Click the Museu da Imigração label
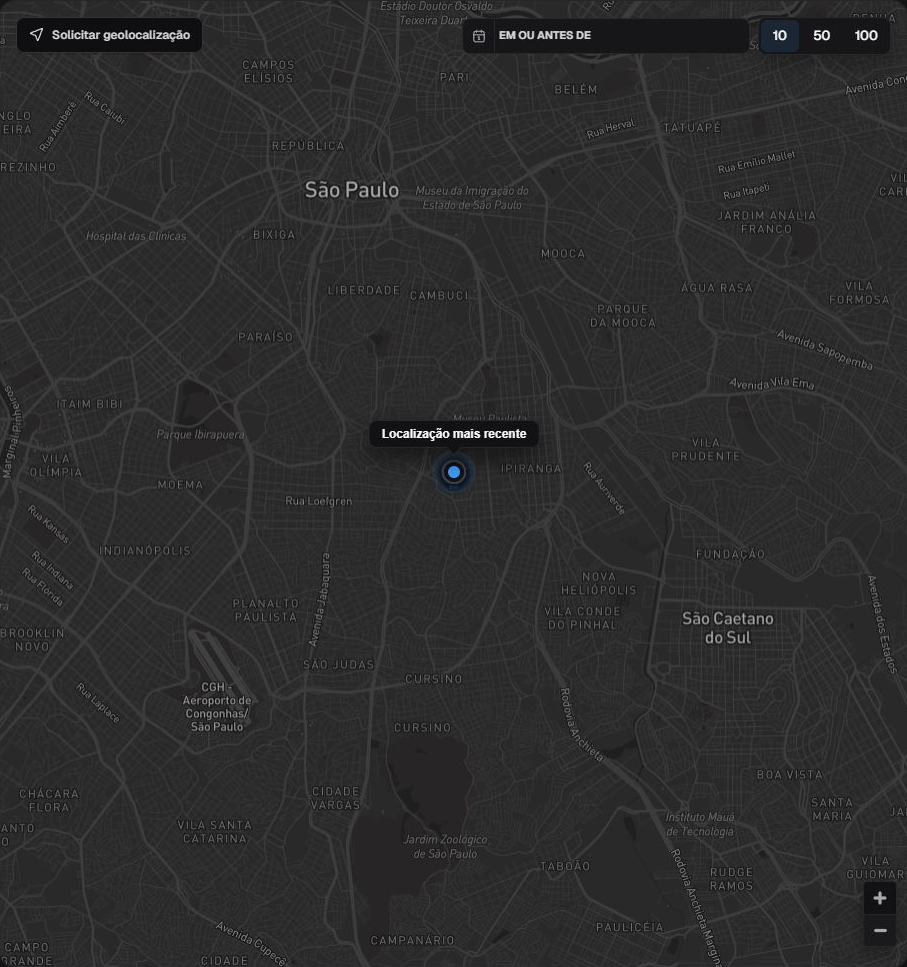This screenshot has width=907, height=967. coord(472,198)
